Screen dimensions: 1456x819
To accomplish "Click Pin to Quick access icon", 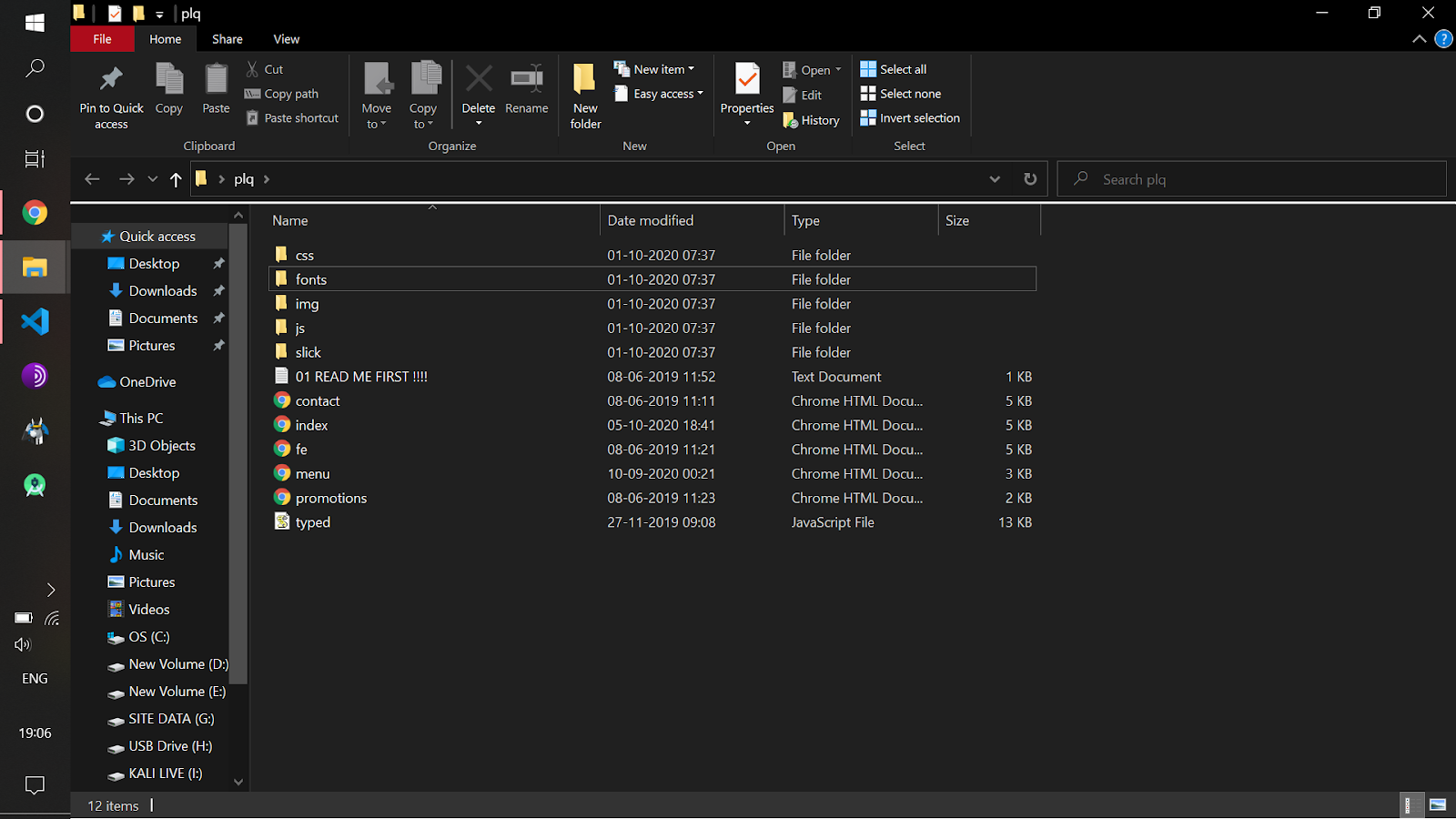I will tap(111, 79).
